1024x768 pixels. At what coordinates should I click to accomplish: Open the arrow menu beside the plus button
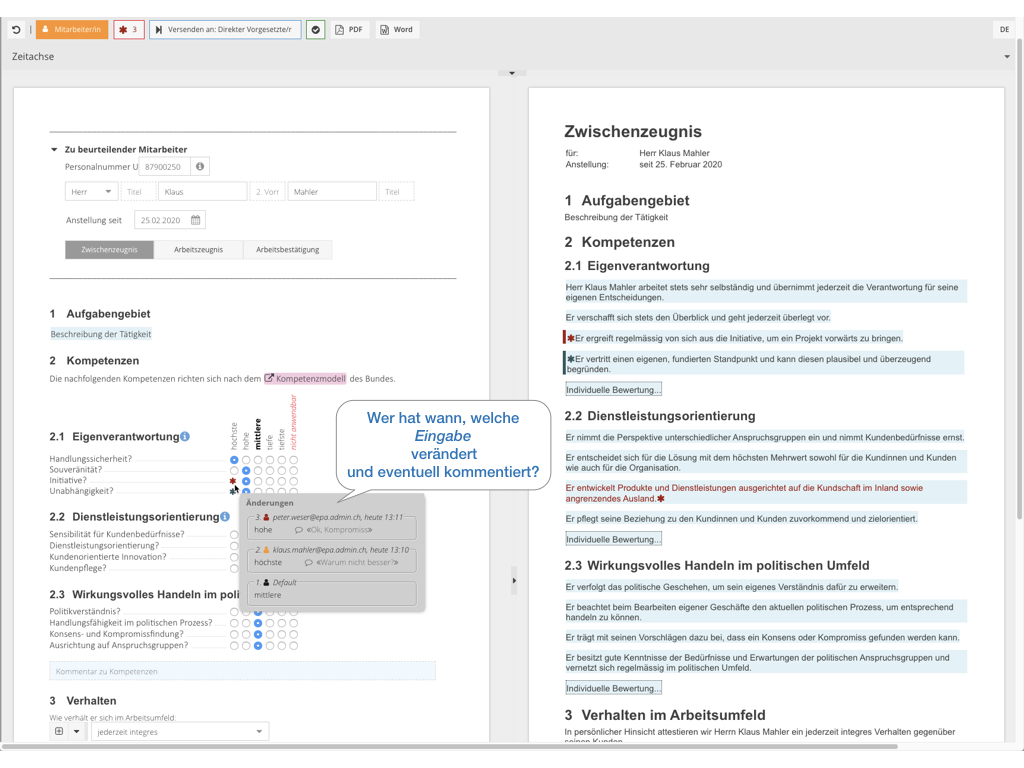pyautogui.click(x=76, y=731)
